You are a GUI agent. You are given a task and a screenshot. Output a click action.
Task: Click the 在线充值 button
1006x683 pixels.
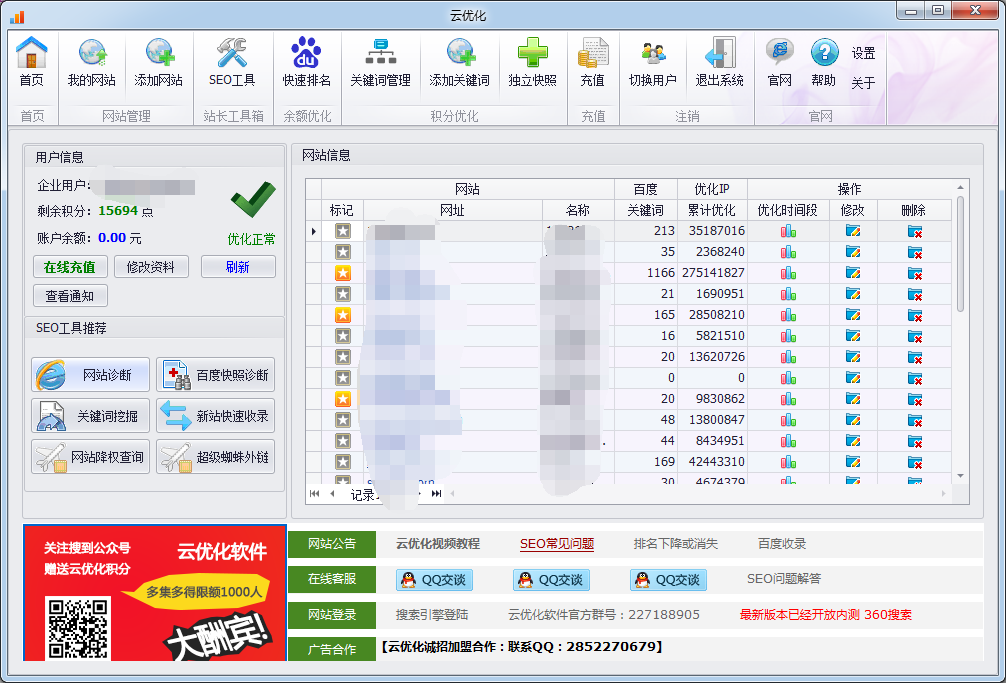click(x=70, y=267)
